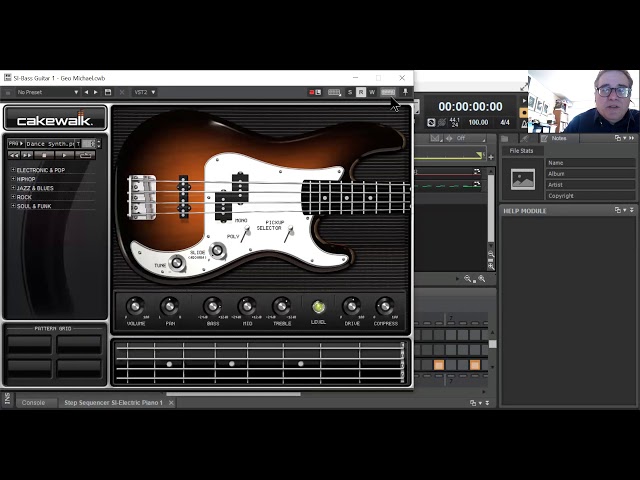
Task: Click the Cakewalk logo
Action: [55, 118]
